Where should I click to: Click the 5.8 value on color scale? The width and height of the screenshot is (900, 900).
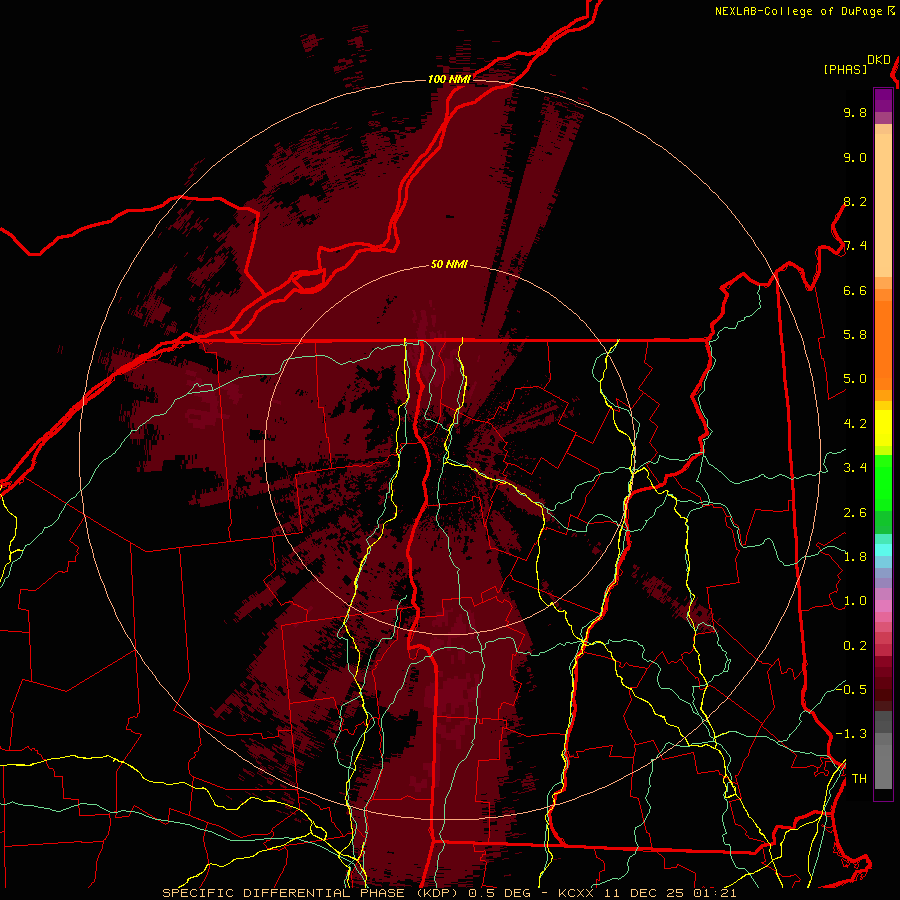click(855, 335)
